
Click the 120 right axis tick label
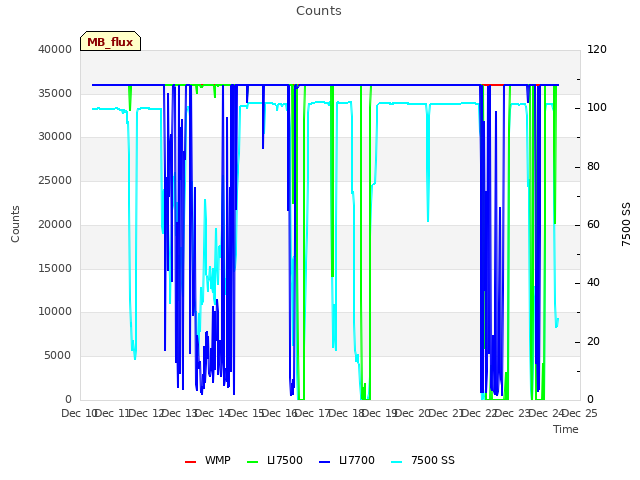597,49
